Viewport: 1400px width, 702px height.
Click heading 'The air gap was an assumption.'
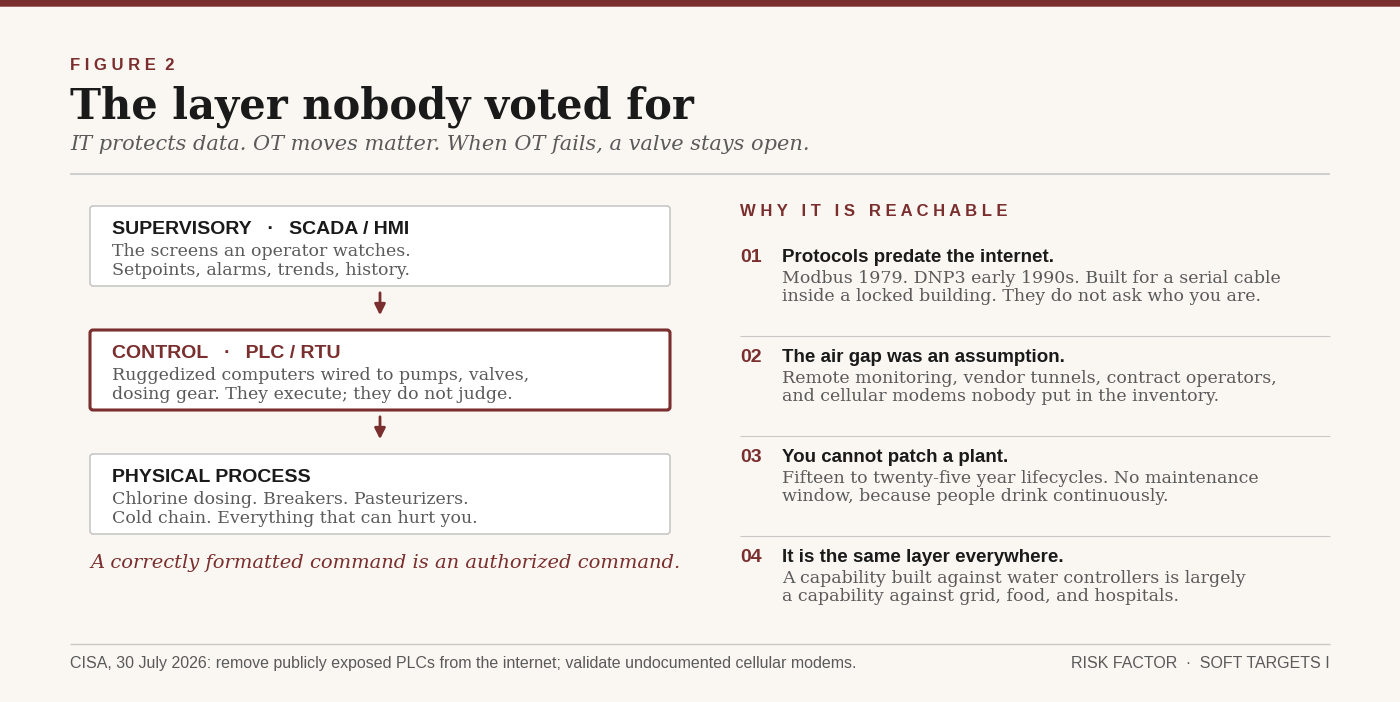(x=923, y=356)
